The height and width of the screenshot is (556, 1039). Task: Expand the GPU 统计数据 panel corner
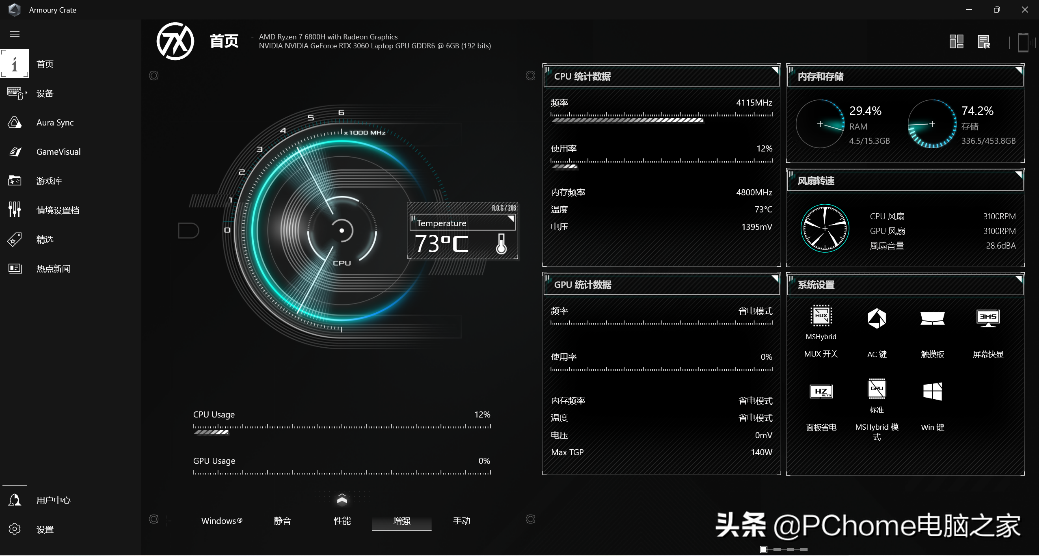tap(775, 278)
